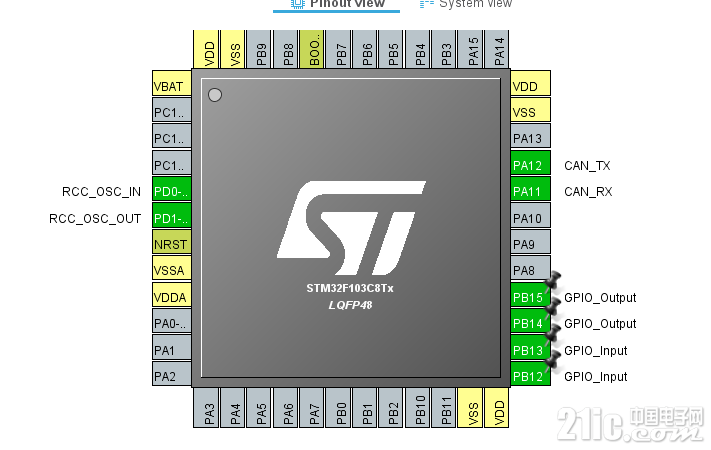
Task: Click the pushpin icon on PB12
Action: (x=553, y=361)
